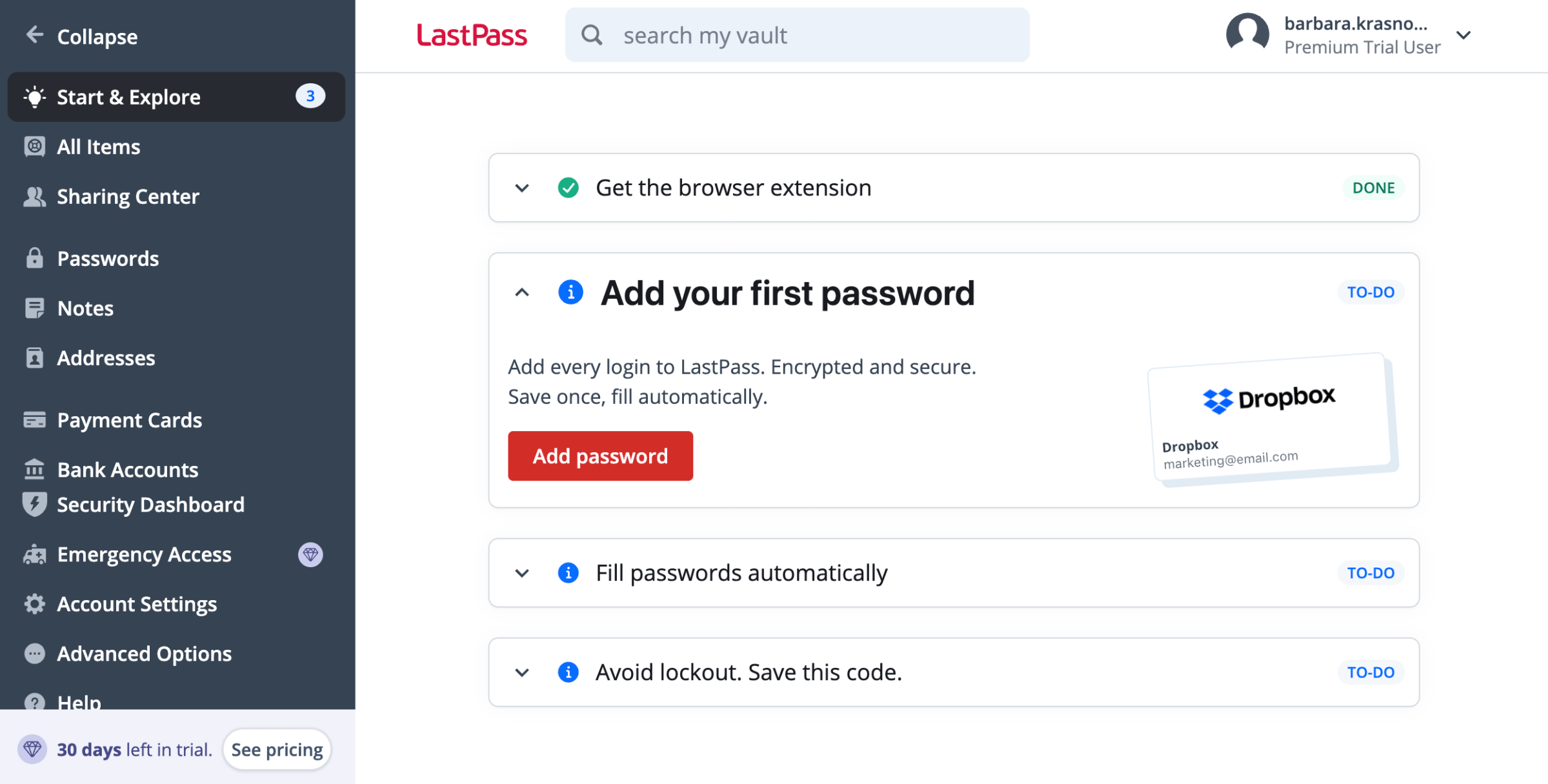Expand the Fill passwords automatically section
The width and height of the screenshot is (1548, 784).
pos(522,573)
